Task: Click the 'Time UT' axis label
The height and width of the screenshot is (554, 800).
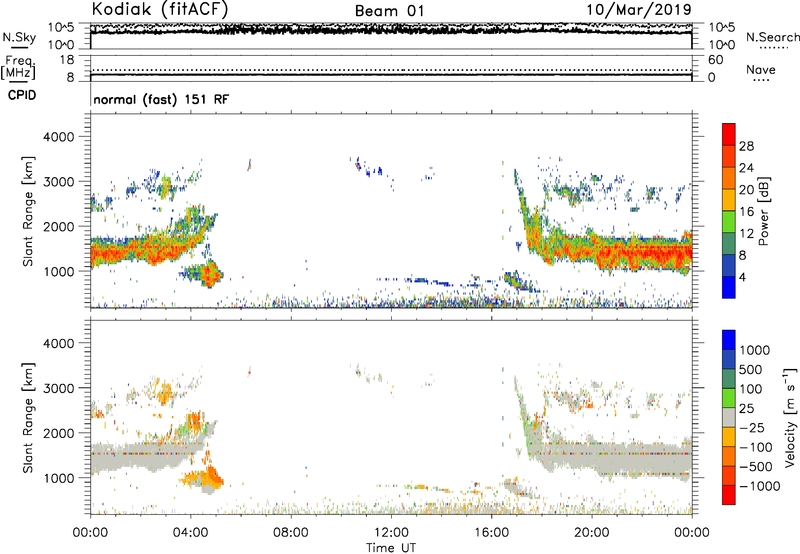Action: pyautogui.click(x=391, y=548)
